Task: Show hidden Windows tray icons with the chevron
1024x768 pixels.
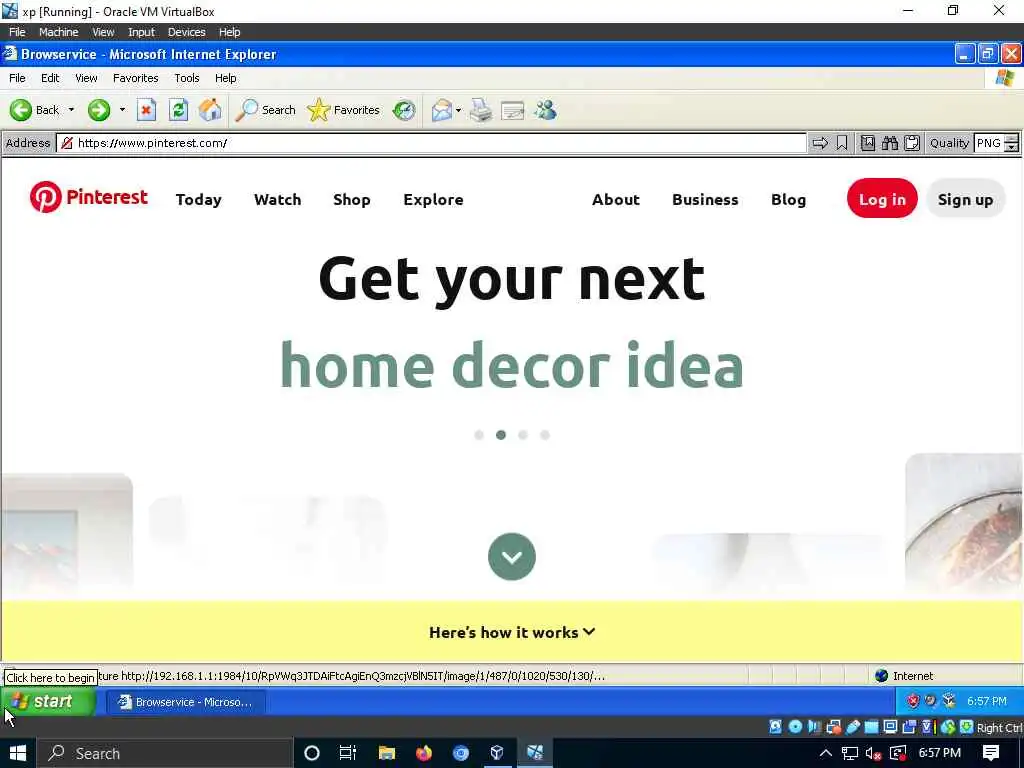Action: click(825, 753)
